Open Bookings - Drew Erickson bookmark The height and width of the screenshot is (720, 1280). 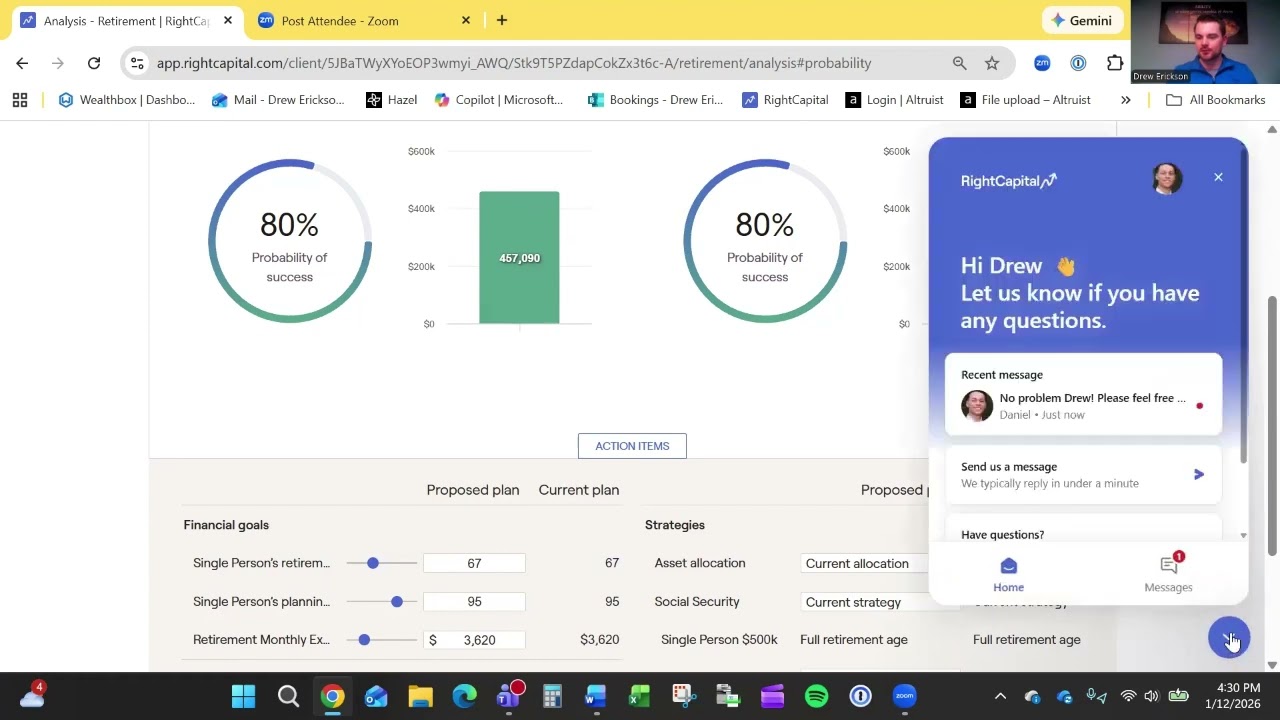point(655,100)
